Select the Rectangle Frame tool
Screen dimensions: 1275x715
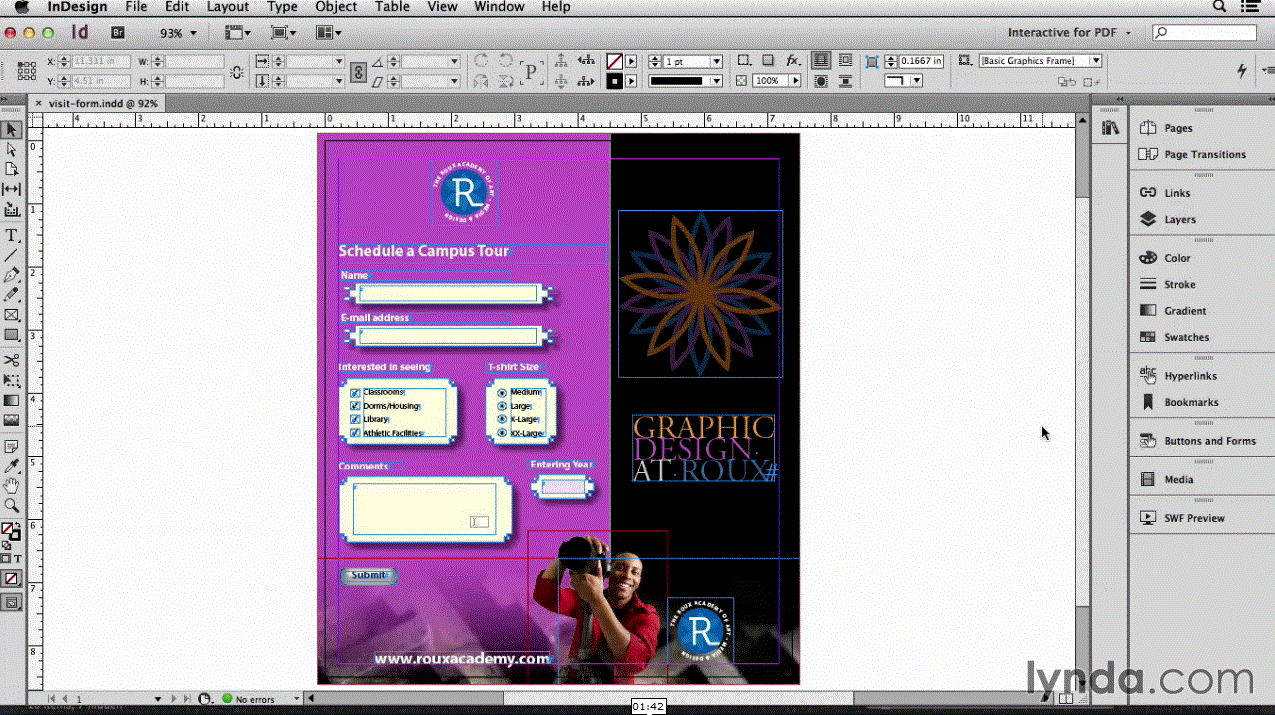coord(12,315)
